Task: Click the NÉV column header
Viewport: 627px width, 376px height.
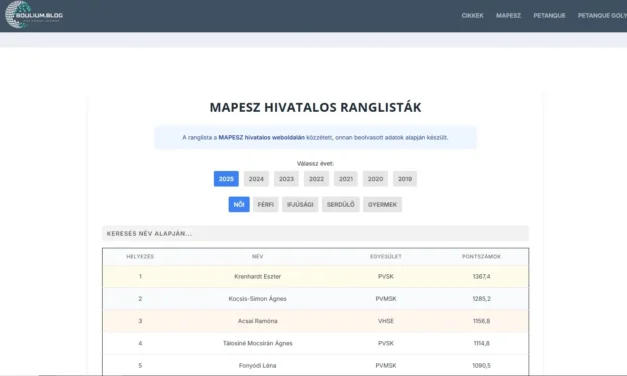Action: [x=258, y=256]
